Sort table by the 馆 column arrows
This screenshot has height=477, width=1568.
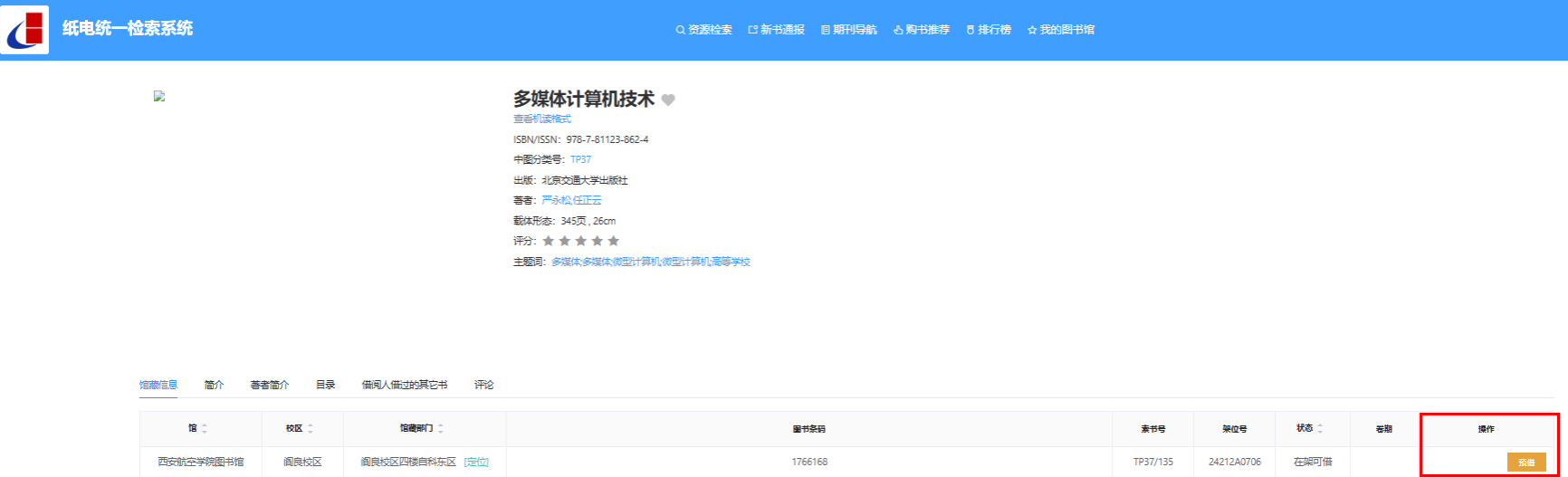pos(205,428)
